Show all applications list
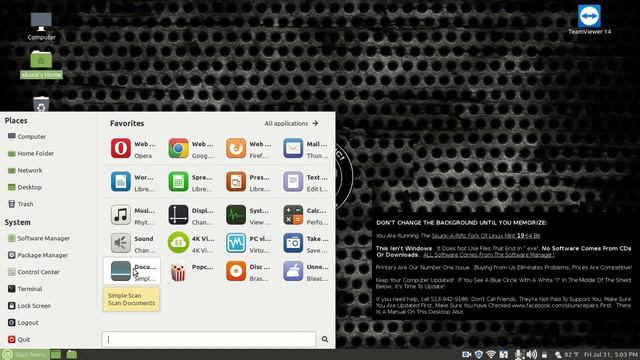Viewport: 640px width, 360px height. pyautogui.click(x=291, y=123)
